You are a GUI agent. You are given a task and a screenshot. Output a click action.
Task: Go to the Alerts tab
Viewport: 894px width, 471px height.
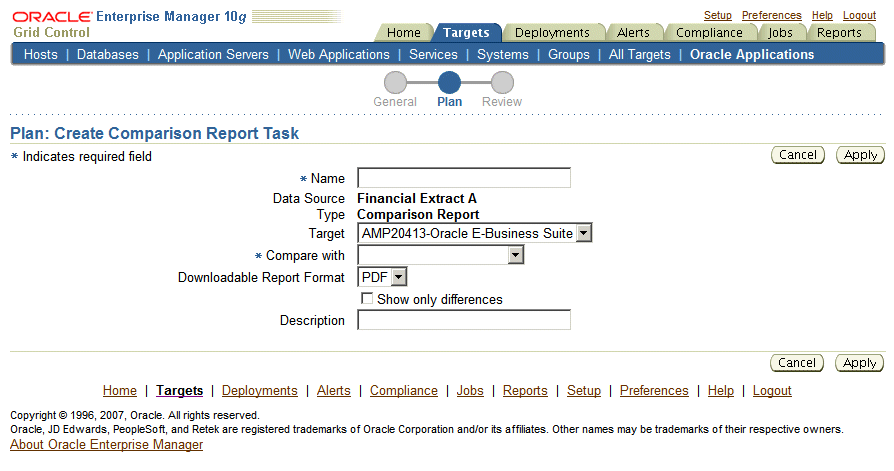coord(633,33)
